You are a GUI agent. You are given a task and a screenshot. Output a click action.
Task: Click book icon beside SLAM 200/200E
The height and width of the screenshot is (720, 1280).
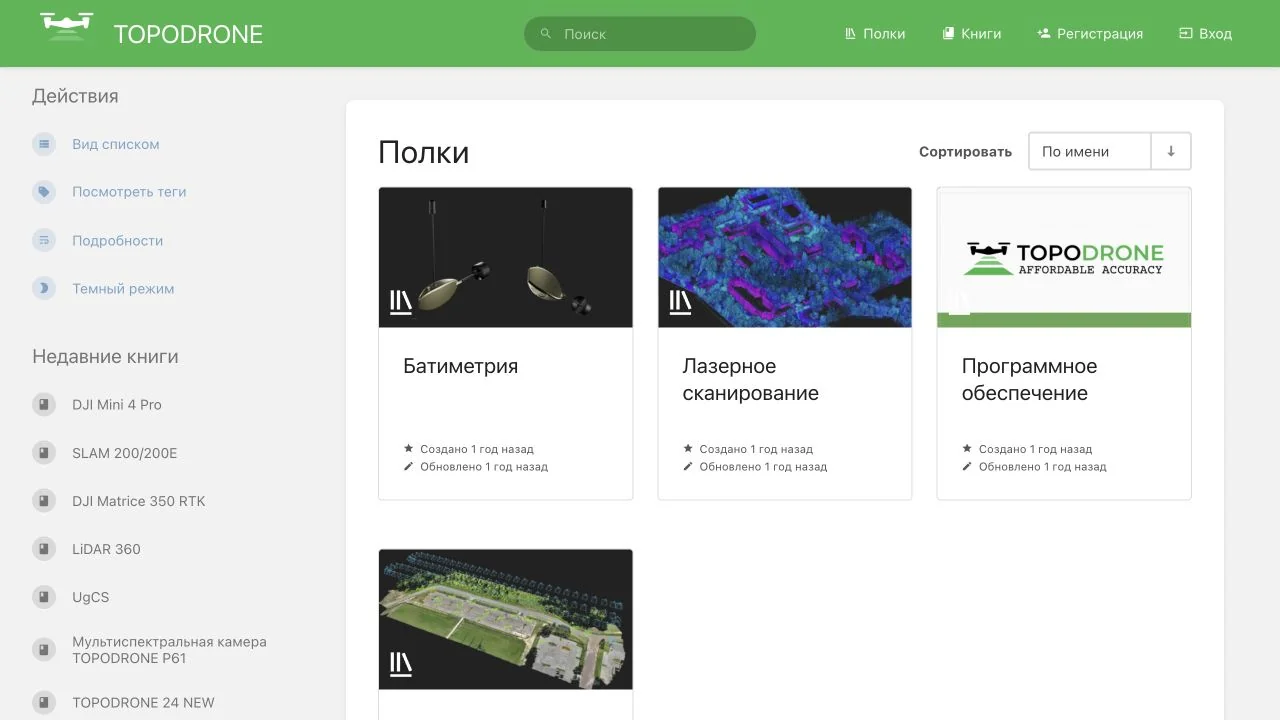point(44,453)
